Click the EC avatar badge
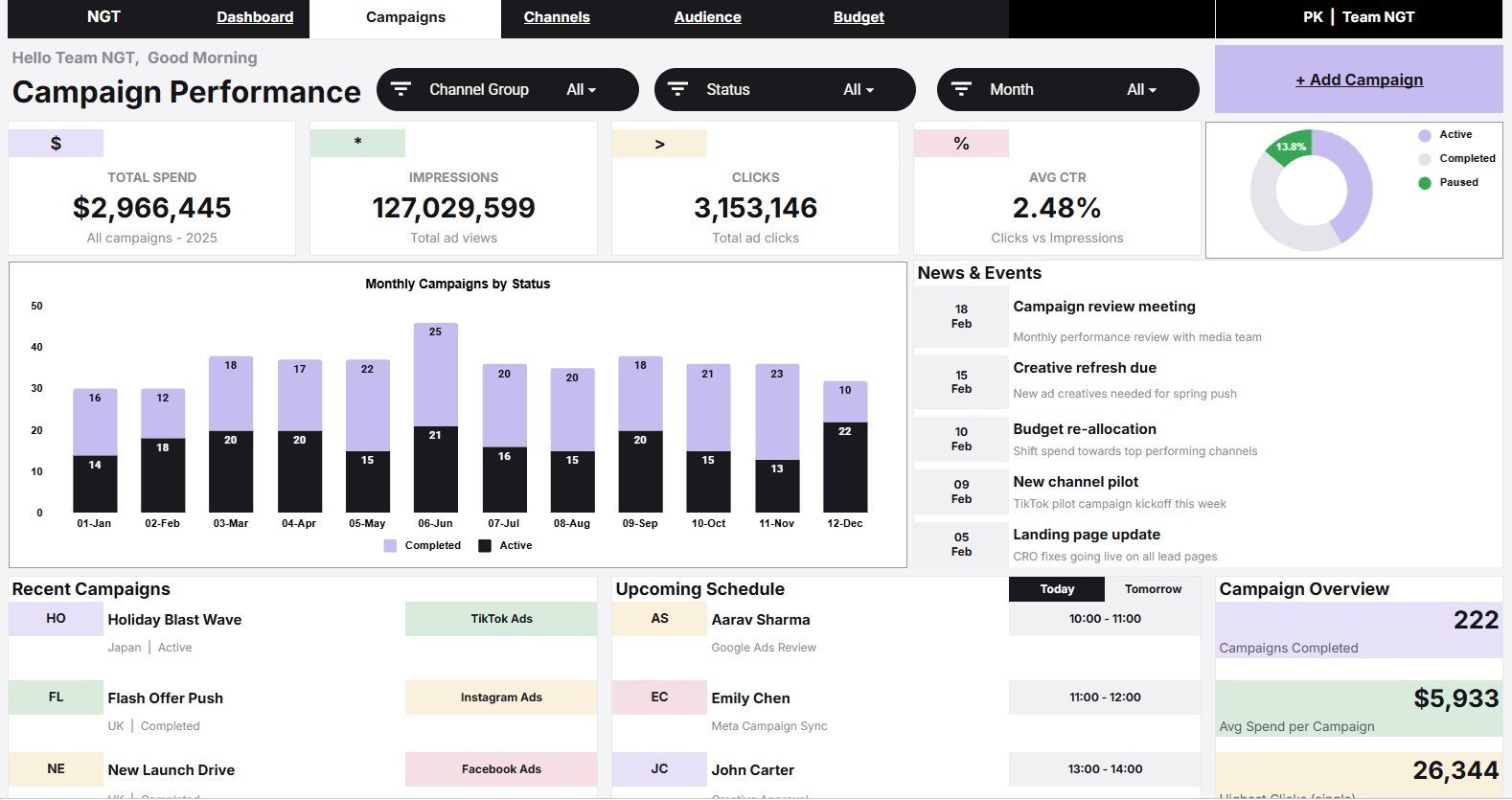The image size is (1512, 800). [x=659, y=697]
